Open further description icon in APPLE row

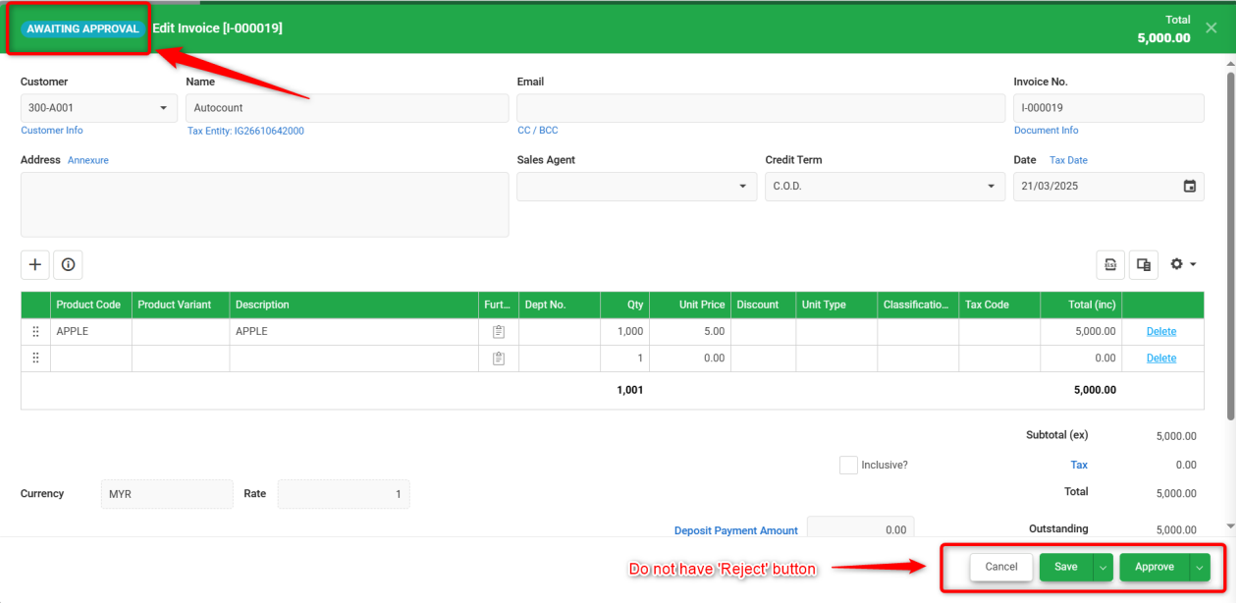499,331
